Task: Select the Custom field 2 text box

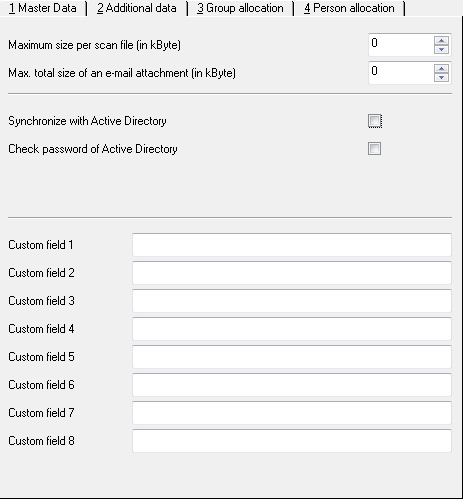Action: 292,273
